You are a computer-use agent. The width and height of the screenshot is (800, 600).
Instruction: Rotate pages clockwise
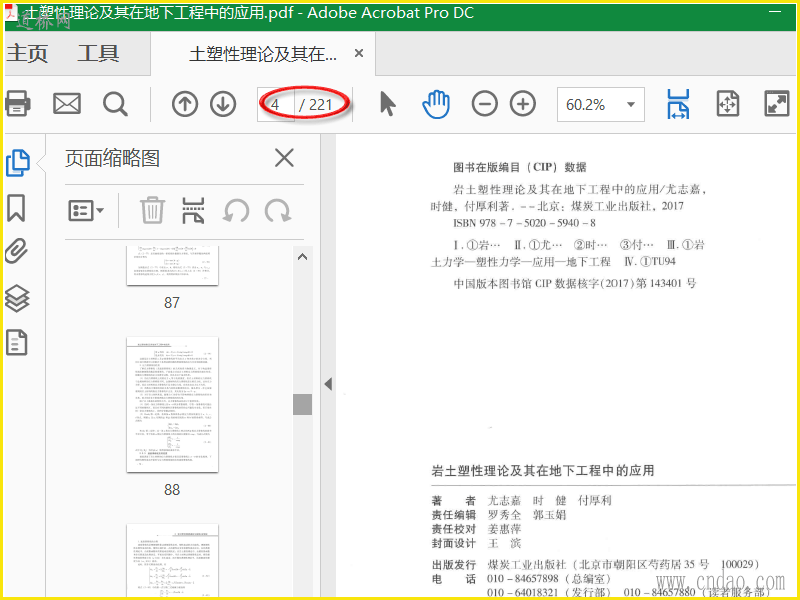pos(278,211)
